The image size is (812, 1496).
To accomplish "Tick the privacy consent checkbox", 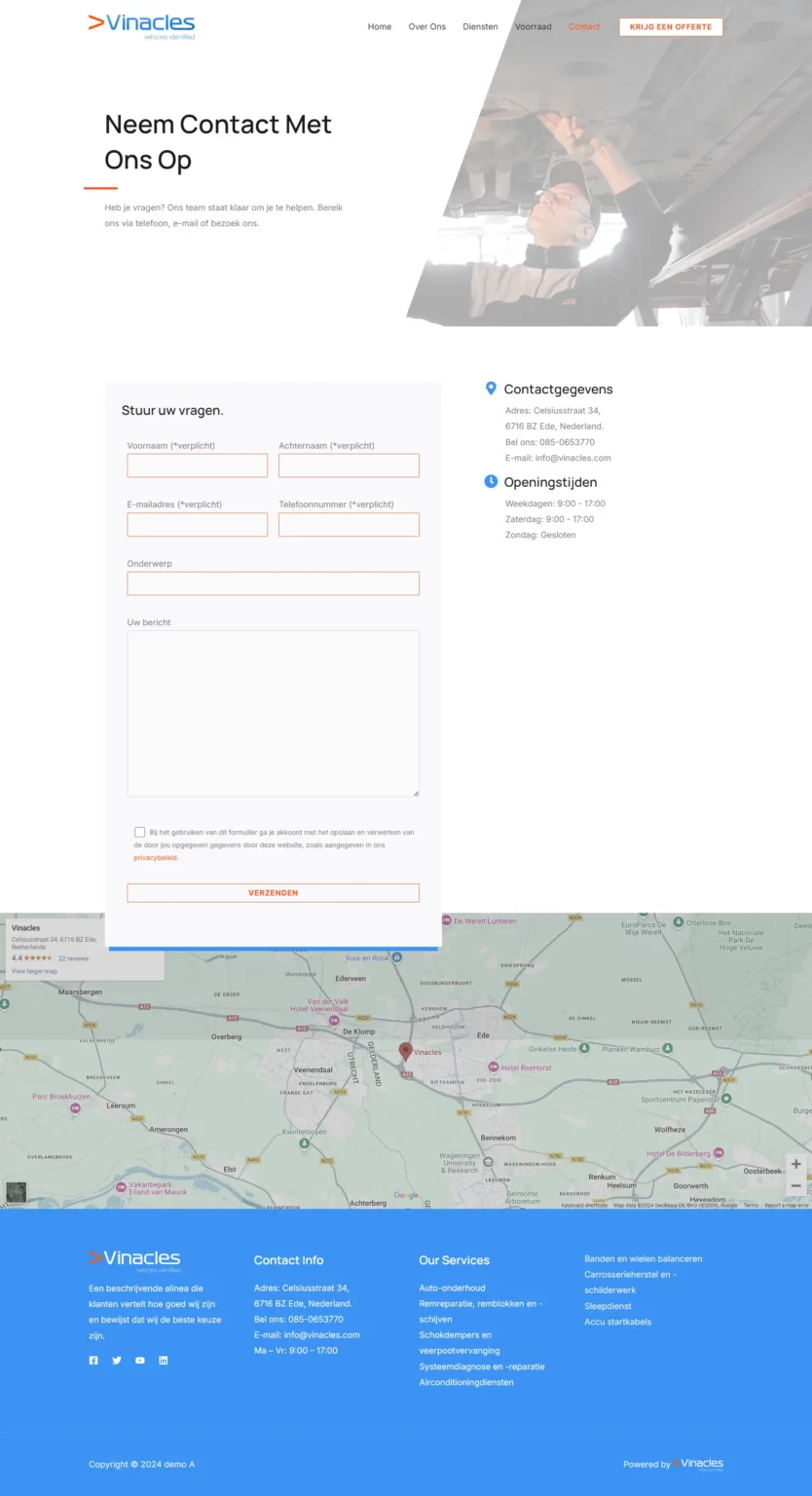I will tap(140, 833).
